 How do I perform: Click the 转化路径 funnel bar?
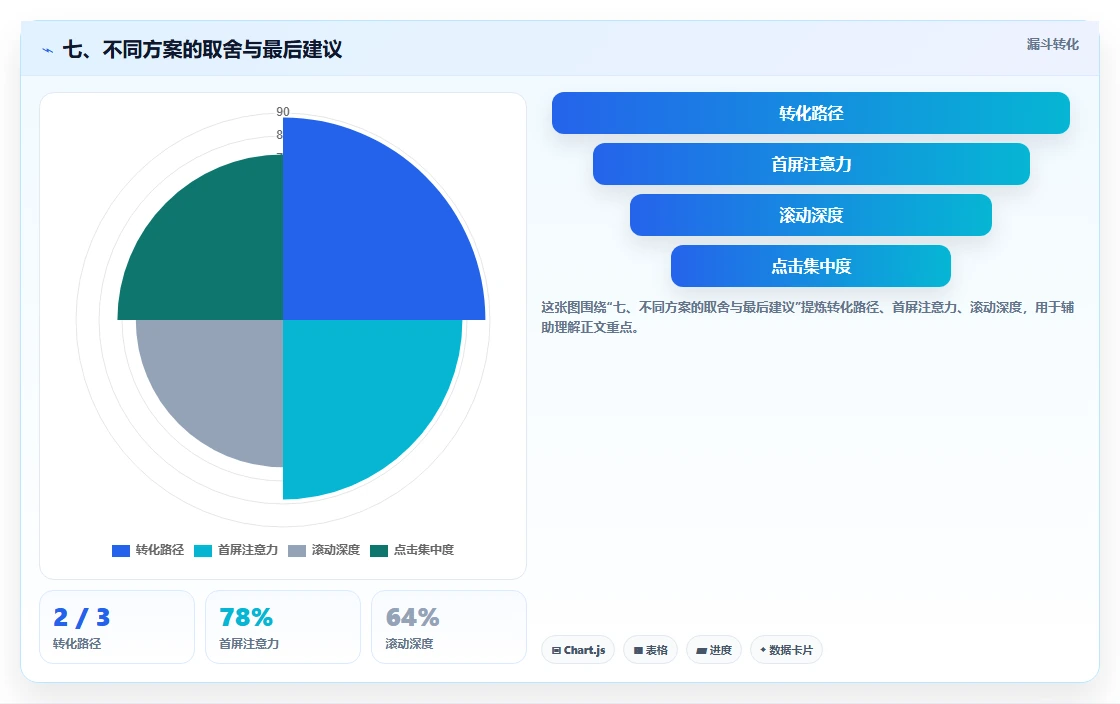click(x=811, y=113)
